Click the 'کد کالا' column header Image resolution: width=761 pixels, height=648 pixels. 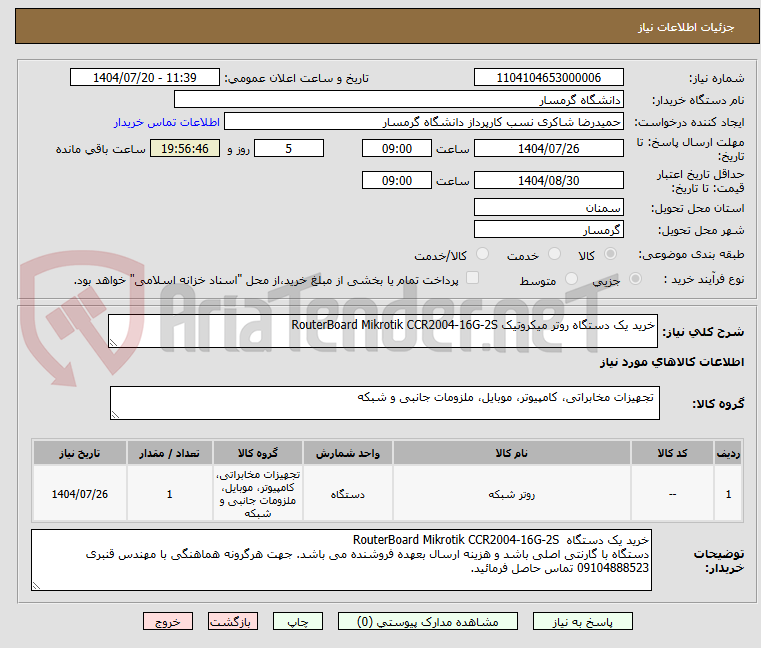[x=672, y=453]
